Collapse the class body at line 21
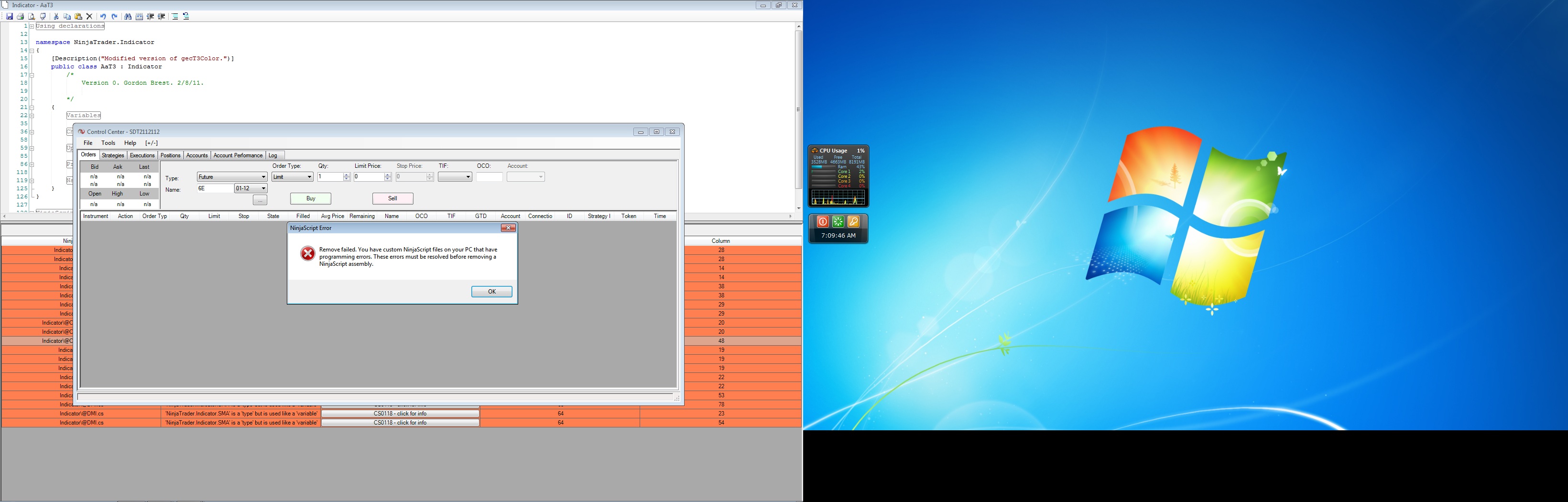Viewport: 1568px width, 502px height. (x=32, y=107)
